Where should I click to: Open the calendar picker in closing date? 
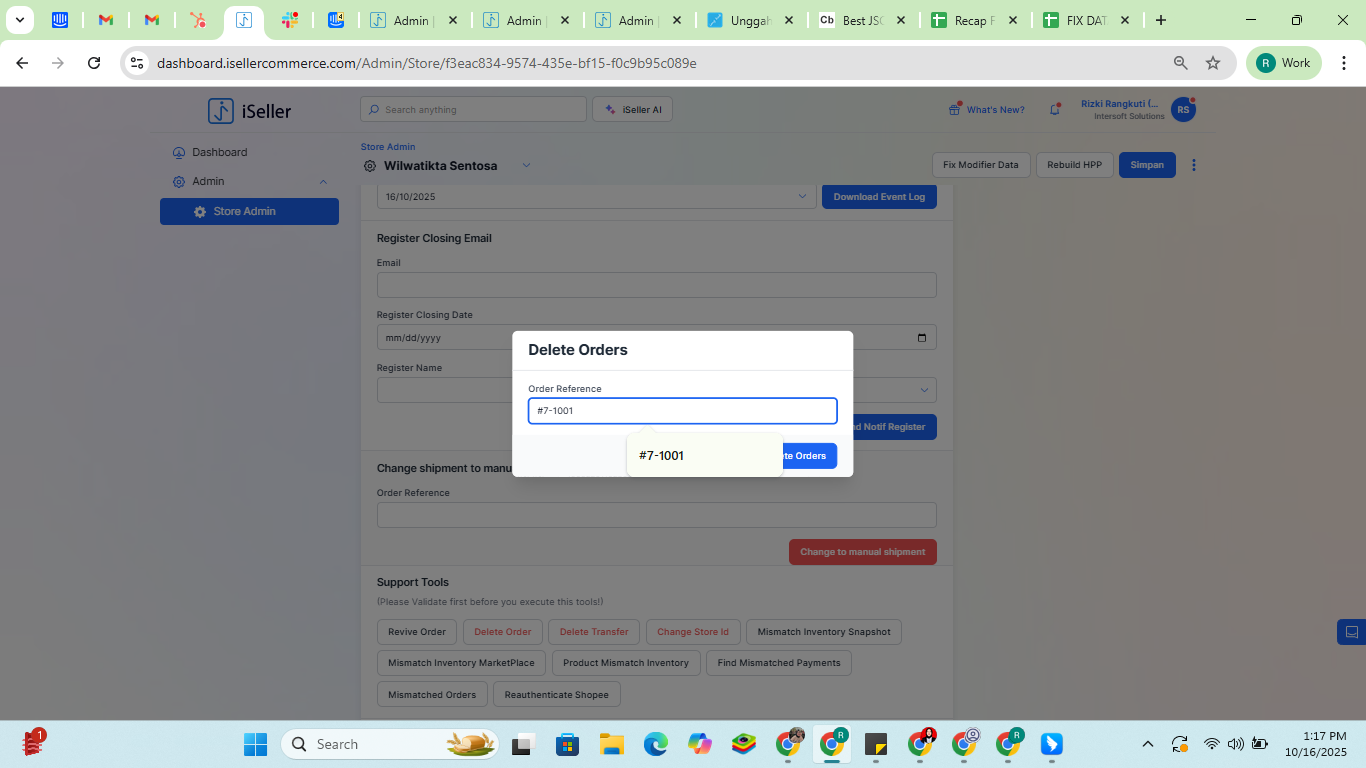(922, 338)
